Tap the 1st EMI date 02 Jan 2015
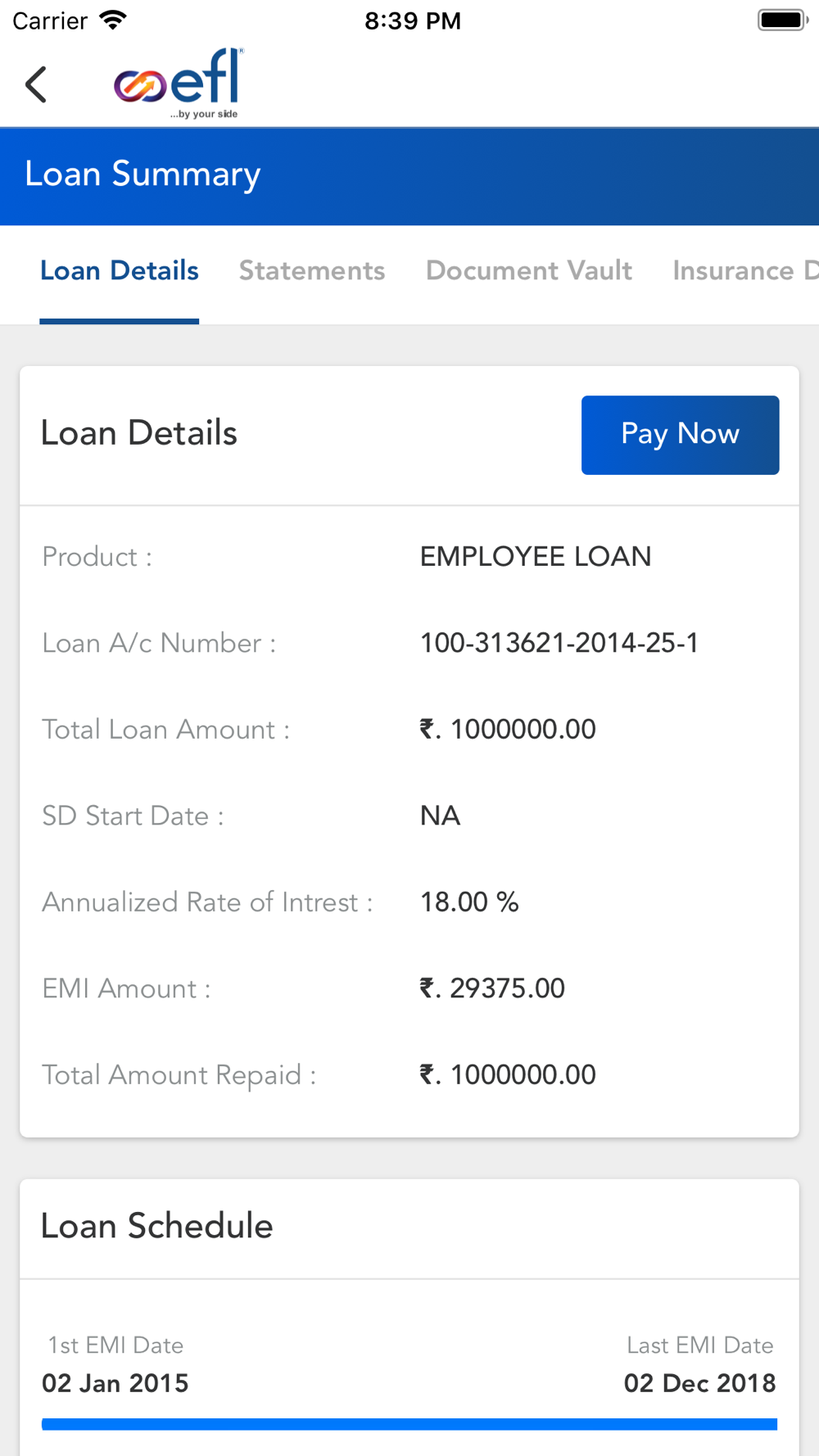 click(x=115, y=1383)
